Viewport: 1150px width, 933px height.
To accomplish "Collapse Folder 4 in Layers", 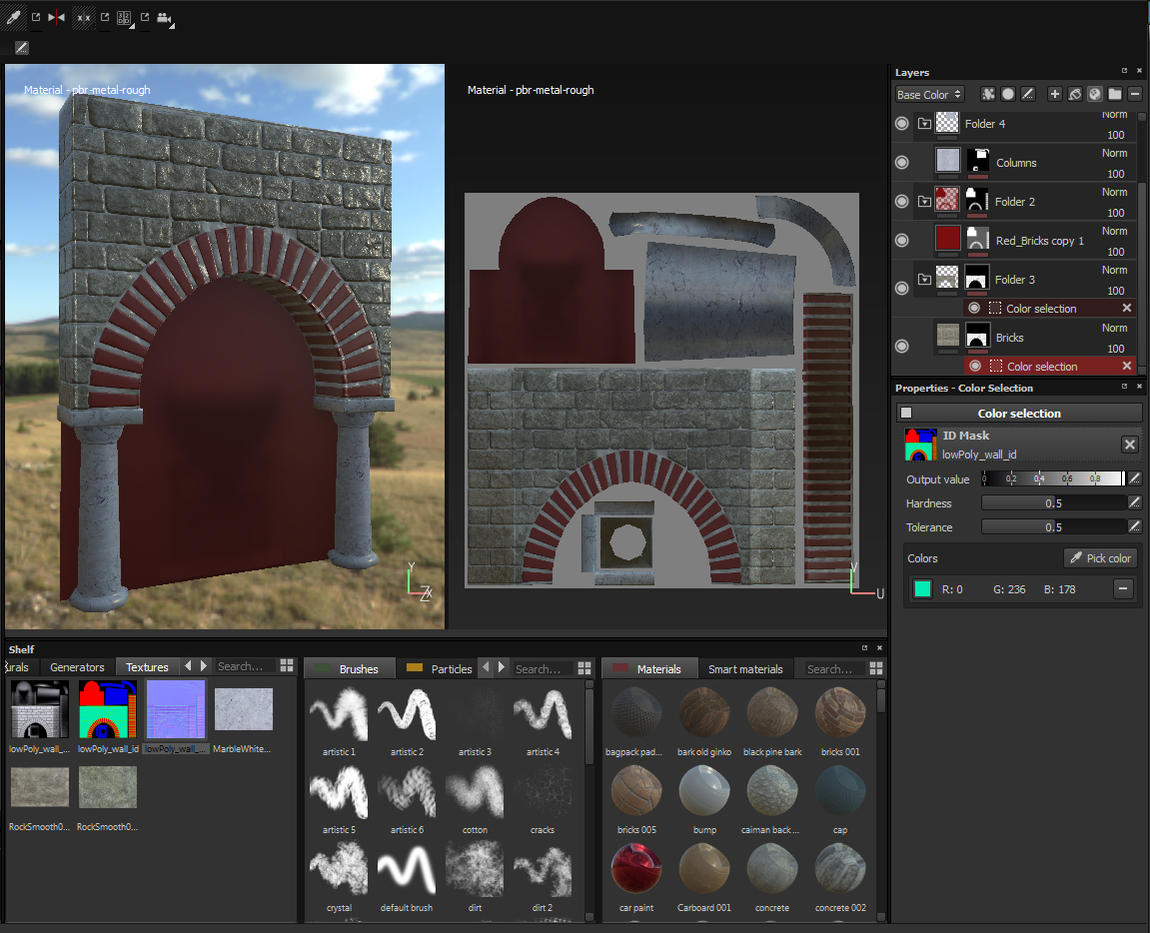I will coord(924,123).
